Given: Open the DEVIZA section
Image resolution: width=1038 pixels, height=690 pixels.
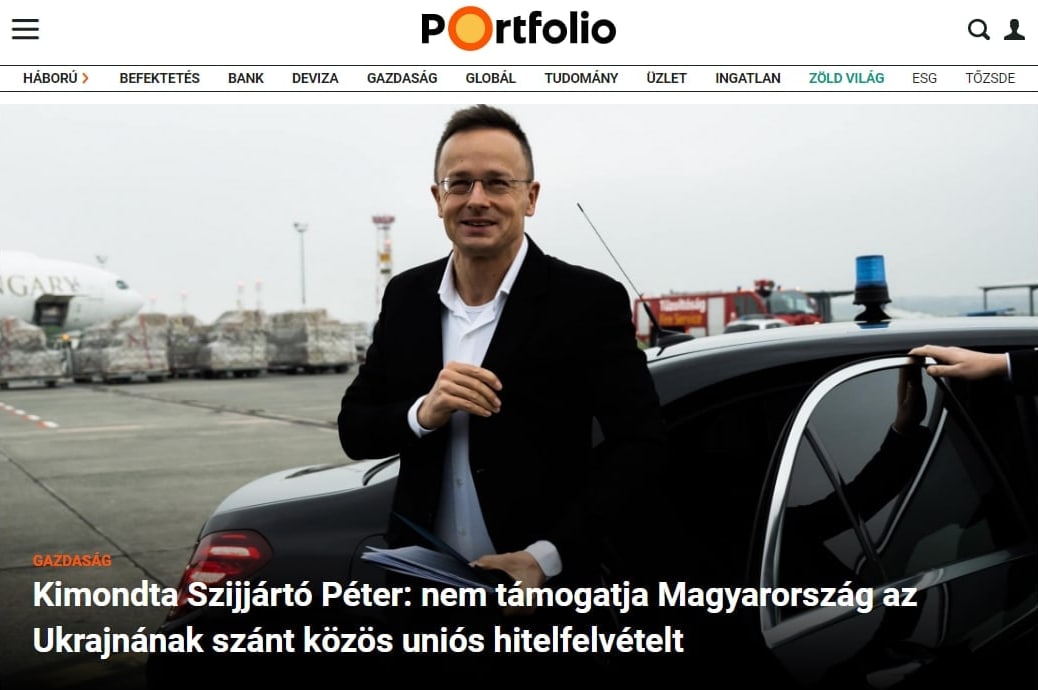Looking at the screenshot, I should (x=315, y=78).
